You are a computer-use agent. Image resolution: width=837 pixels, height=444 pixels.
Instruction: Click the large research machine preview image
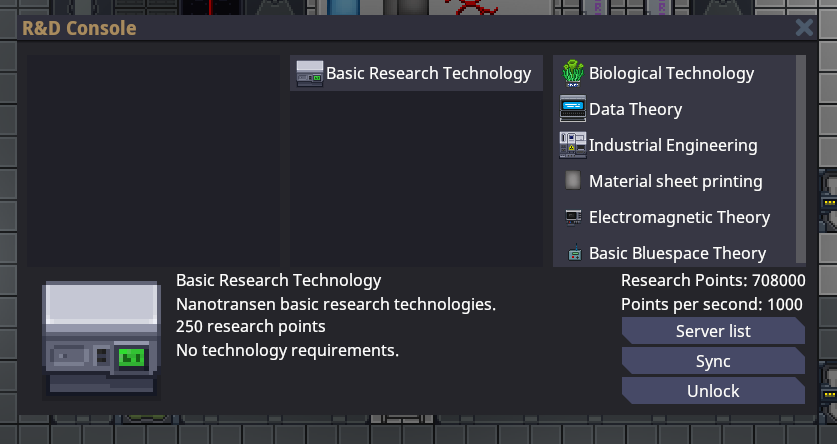point(100,337)
